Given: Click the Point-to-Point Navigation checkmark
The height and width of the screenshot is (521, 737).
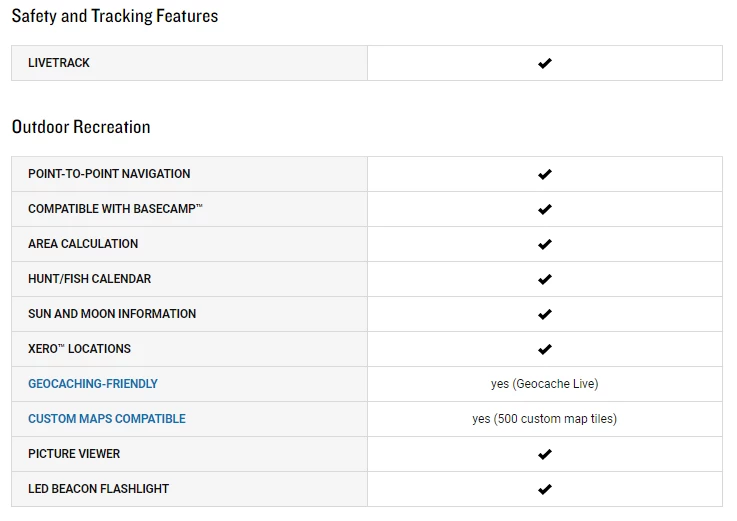Looking at the screenshot, I should [x=545, y=174].
